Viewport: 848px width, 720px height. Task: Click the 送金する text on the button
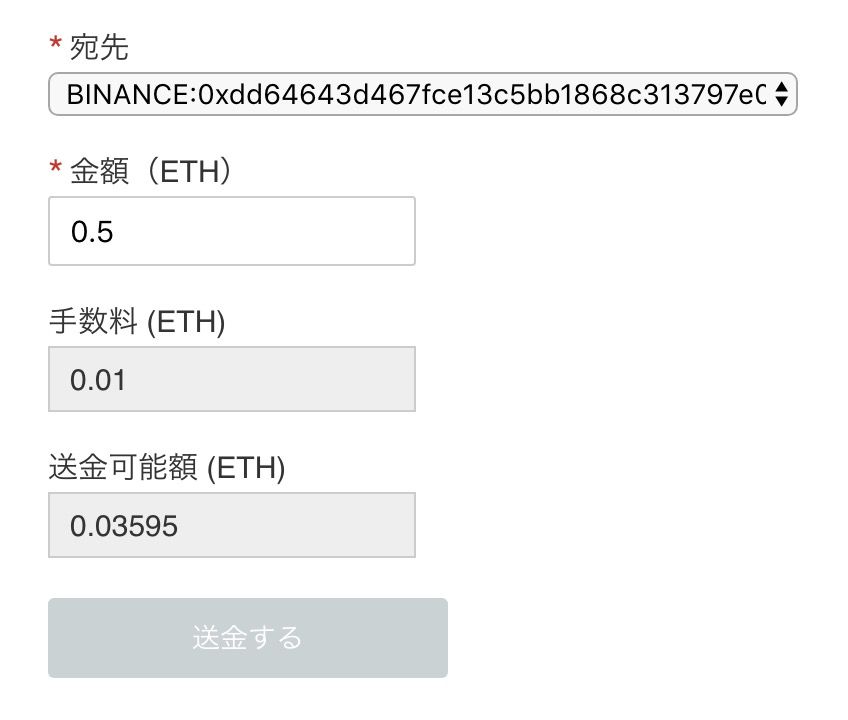[247, 638]
